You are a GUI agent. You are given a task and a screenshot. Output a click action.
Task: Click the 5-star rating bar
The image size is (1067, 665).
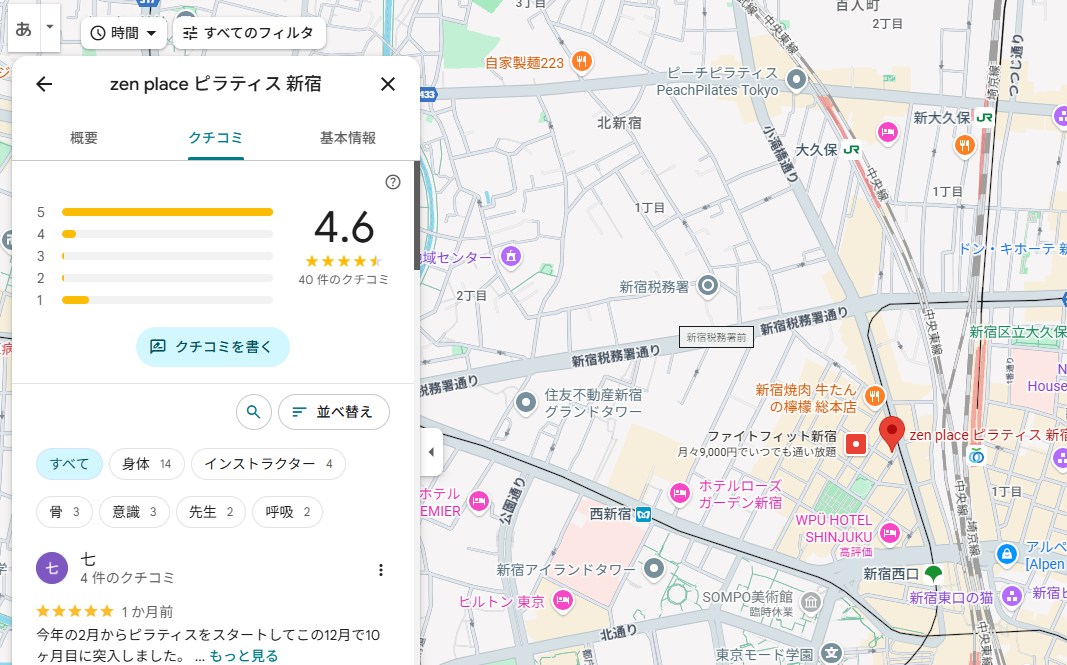tap(167, 212)
